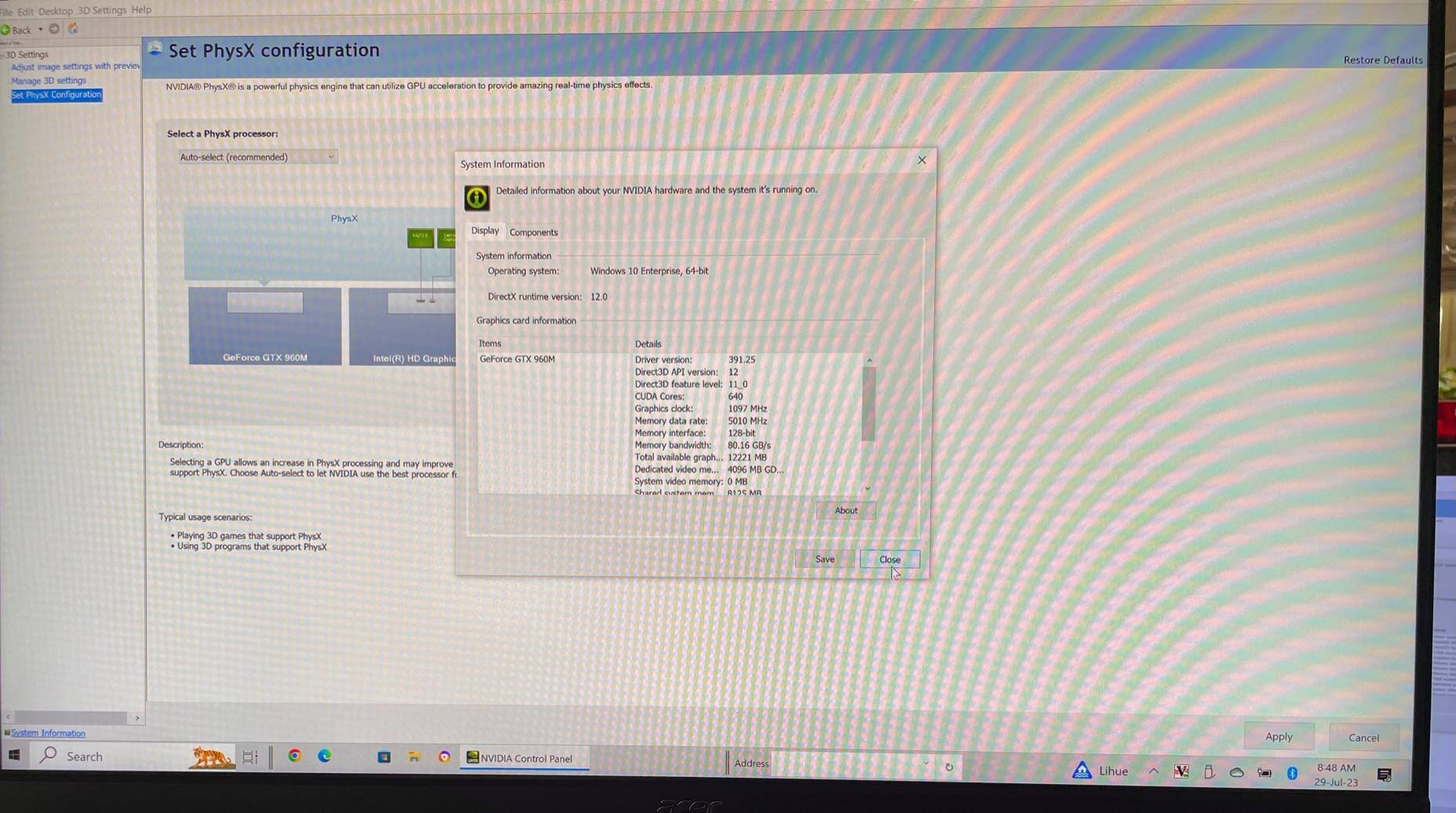1456x813 pixels.
Task: Open the PhysX processor Auto-select dropdown
Action: 257,157
